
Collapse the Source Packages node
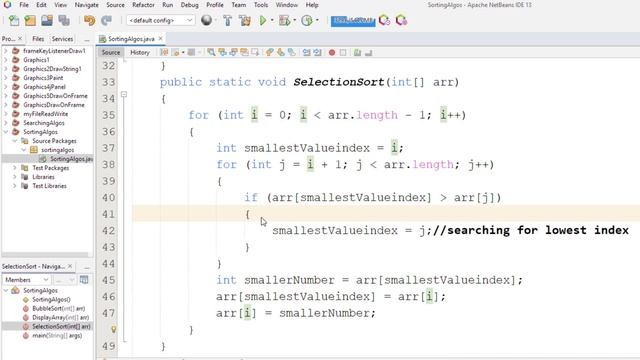15,141
